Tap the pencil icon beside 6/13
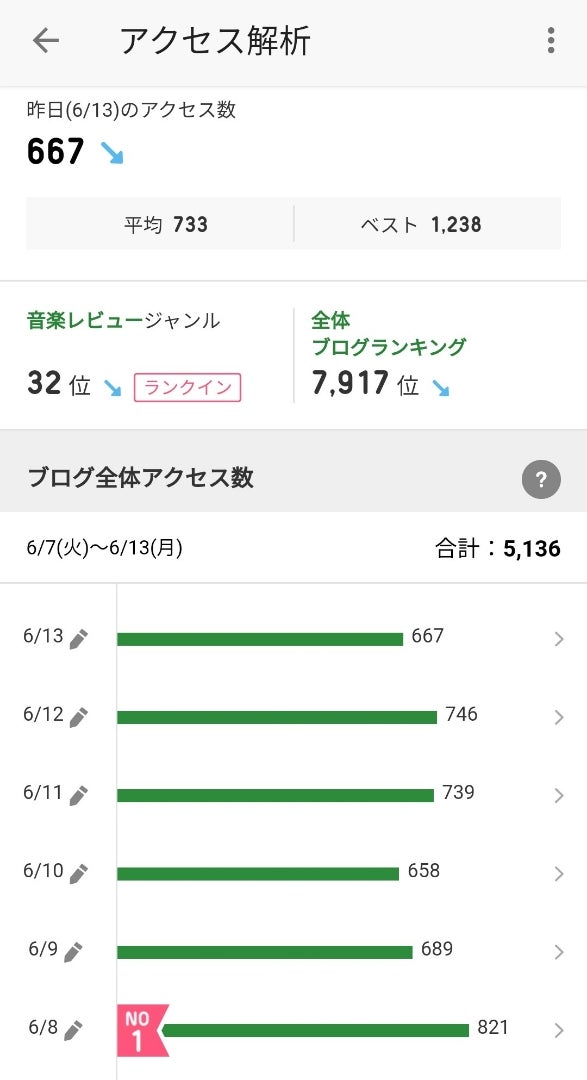Screen dimensions: 587x1080 click(x=79, y=638)
